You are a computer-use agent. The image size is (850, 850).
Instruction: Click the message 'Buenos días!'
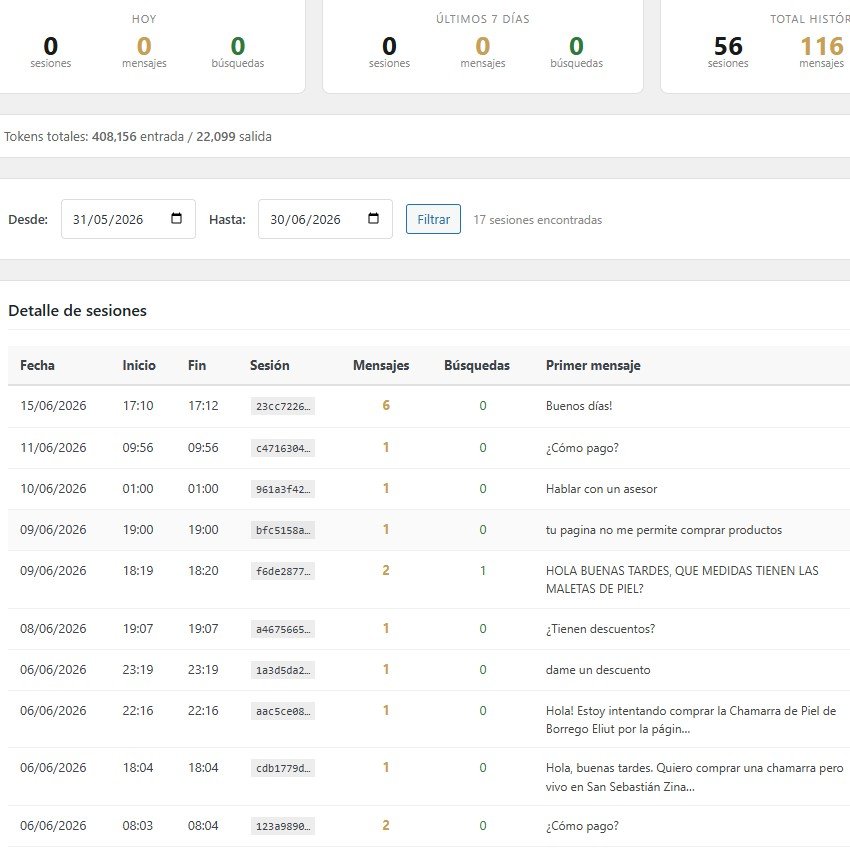click(x=579, y=406)
